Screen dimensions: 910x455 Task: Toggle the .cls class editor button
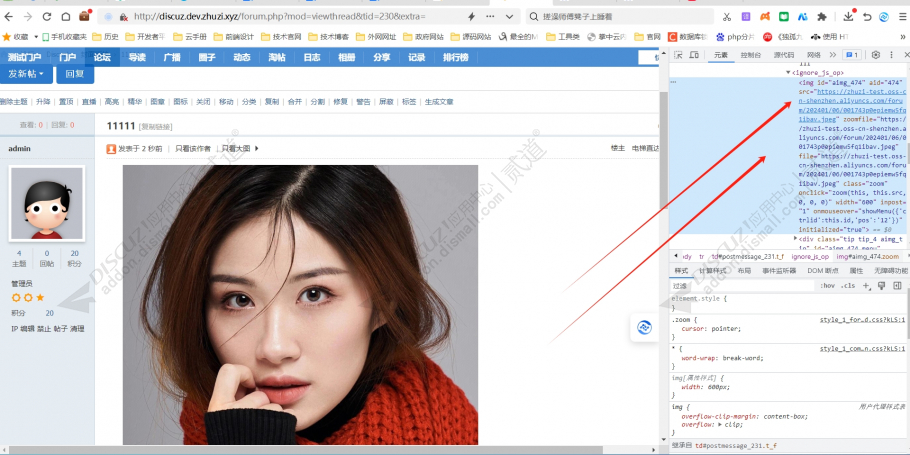pos(848,286)
